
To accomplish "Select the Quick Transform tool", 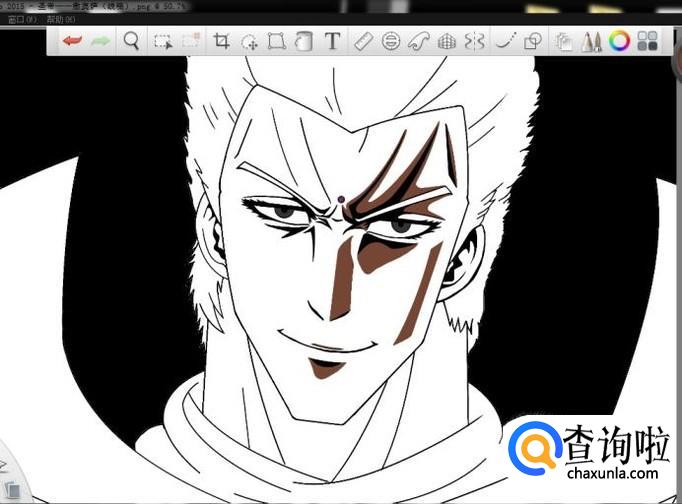I will coord(250,42).
